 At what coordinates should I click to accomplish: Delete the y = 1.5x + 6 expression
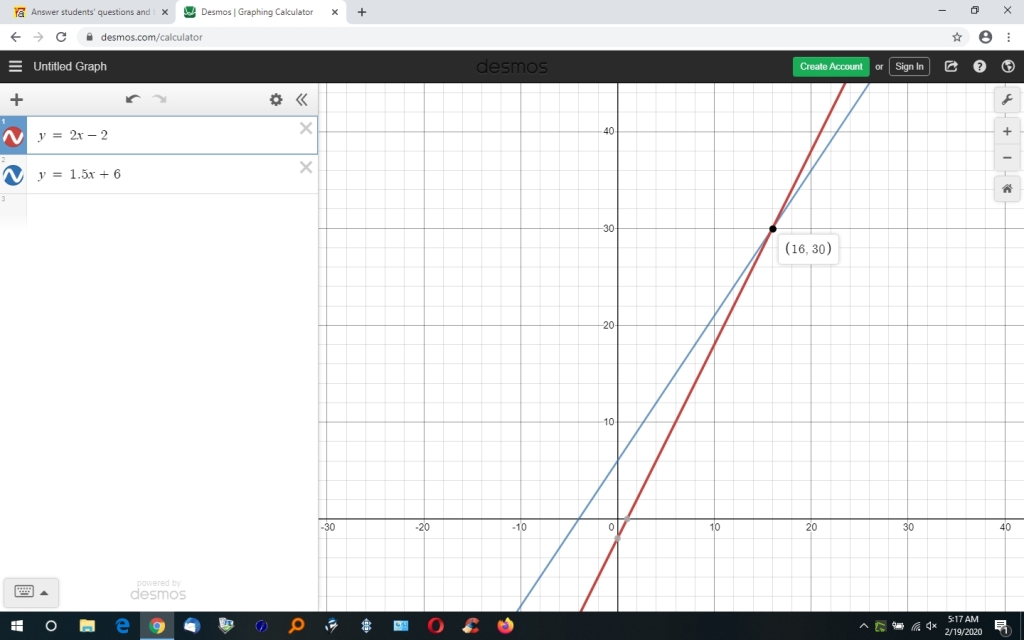306,168
